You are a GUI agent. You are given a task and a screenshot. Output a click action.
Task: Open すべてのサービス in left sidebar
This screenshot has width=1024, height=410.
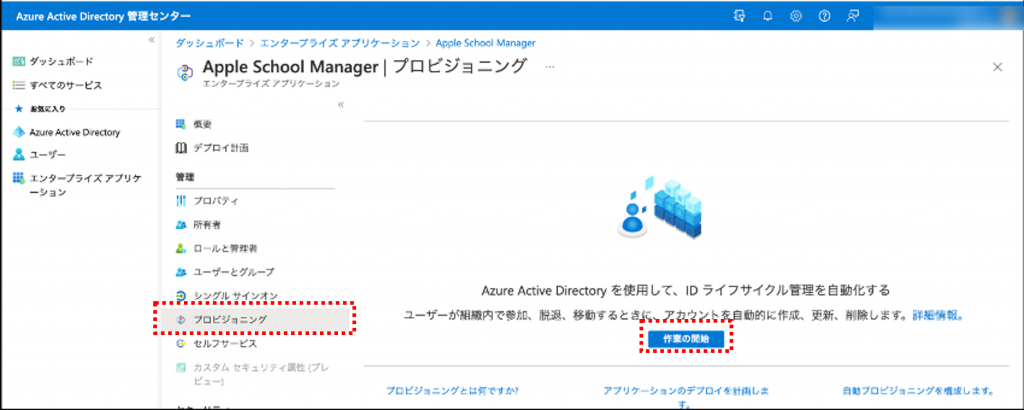click(65, 86)
